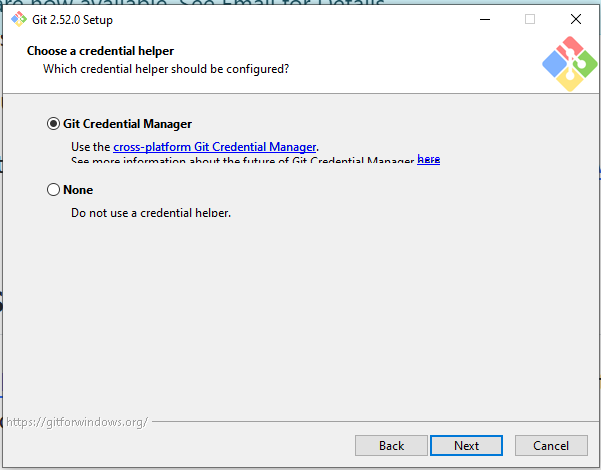Close the Git 2.52.0 Setup window
The image size is (601, 470).
[575, 19]
